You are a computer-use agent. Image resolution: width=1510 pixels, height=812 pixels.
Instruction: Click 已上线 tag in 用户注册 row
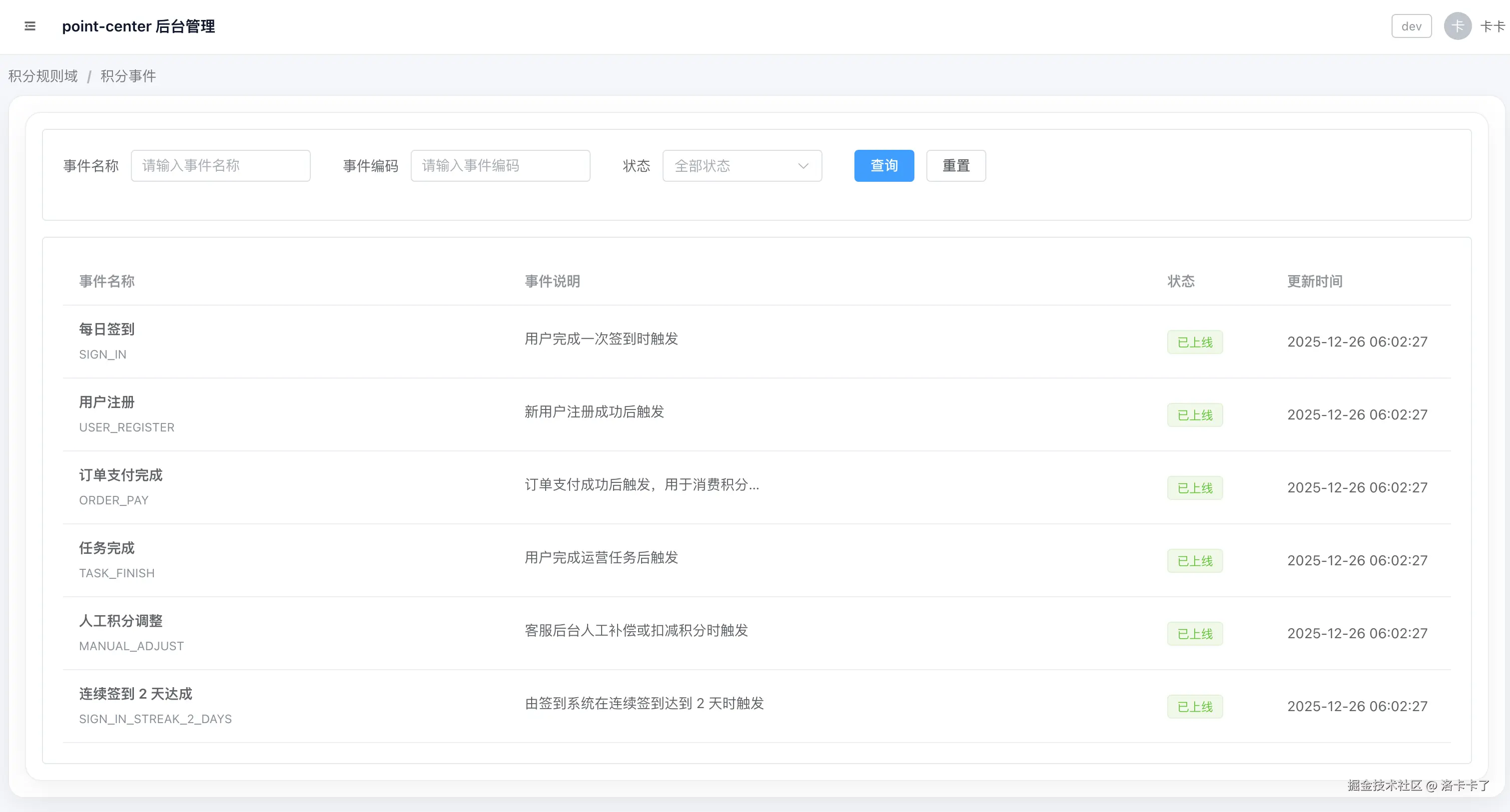point(1194,415)
